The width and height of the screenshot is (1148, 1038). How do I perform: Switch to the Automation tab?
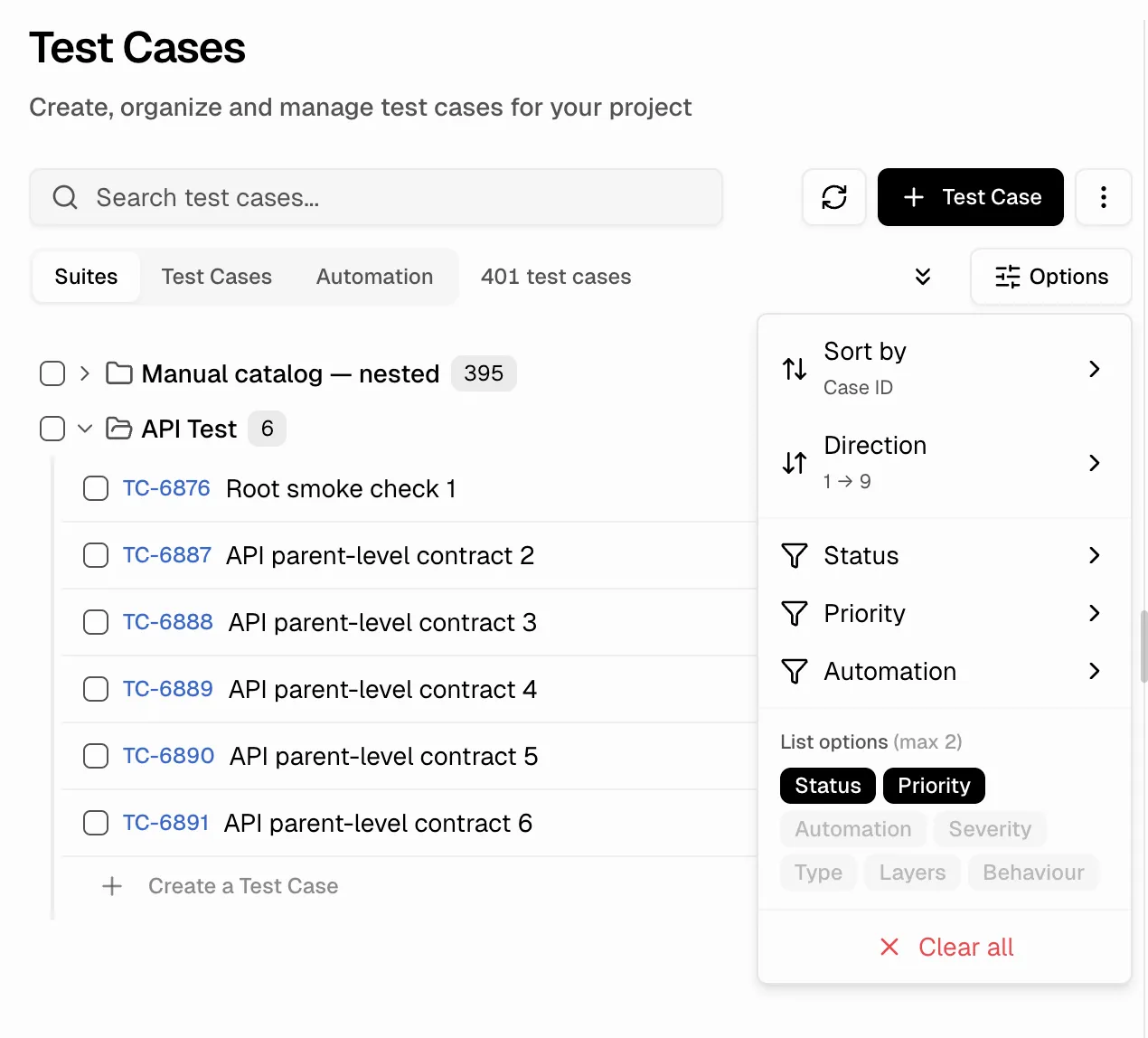pyautogui.click(x=374, y=277)
